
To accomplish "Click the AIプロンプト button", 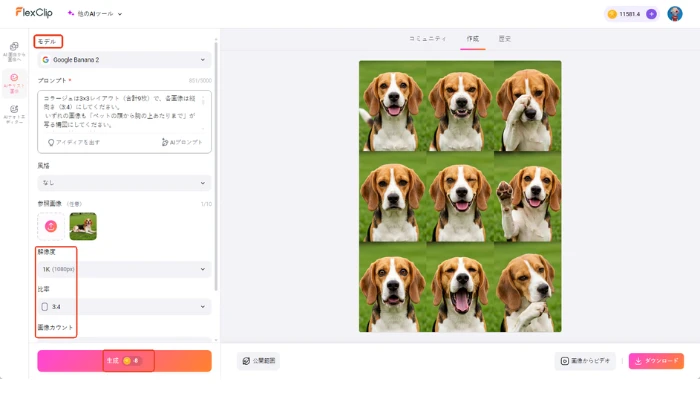I will tap(182, 142).
